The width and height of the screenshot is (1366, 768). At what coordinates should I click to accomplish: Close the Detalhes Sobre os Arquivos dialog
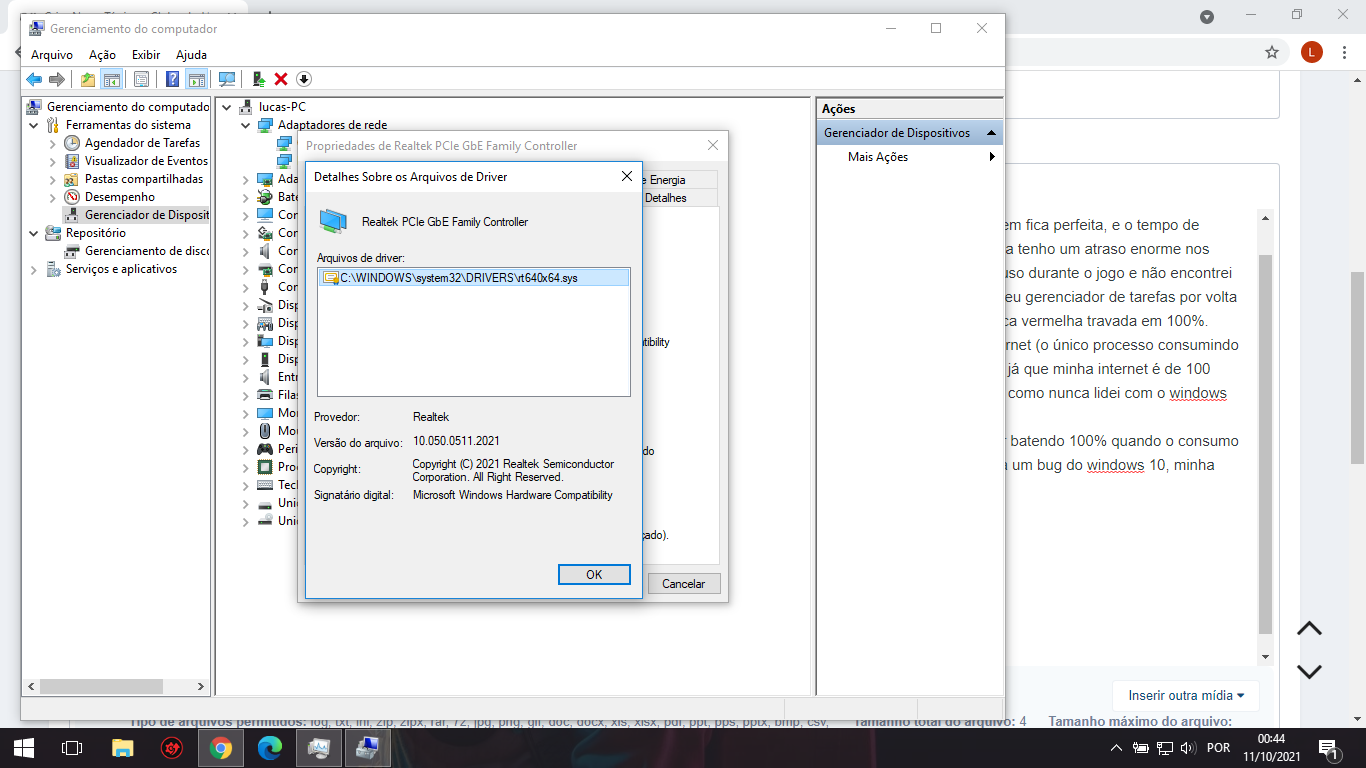pyautogui.click(x=627, y=176)
